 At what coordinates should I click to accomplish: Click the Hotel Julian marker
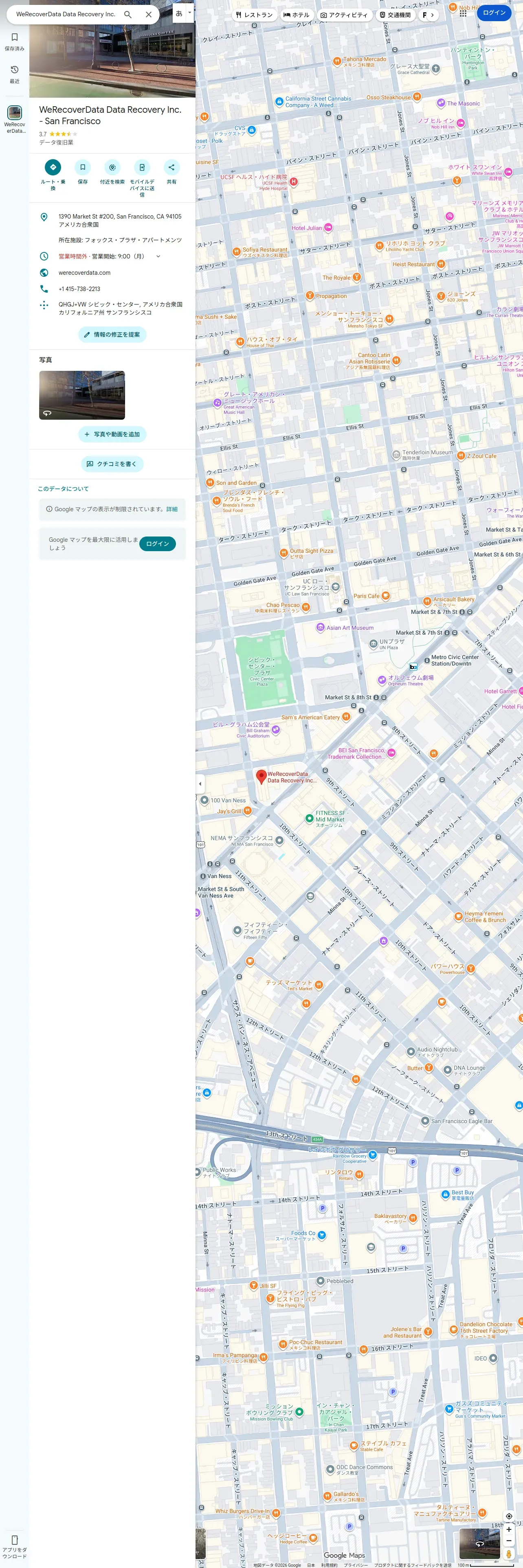[328, 228]
